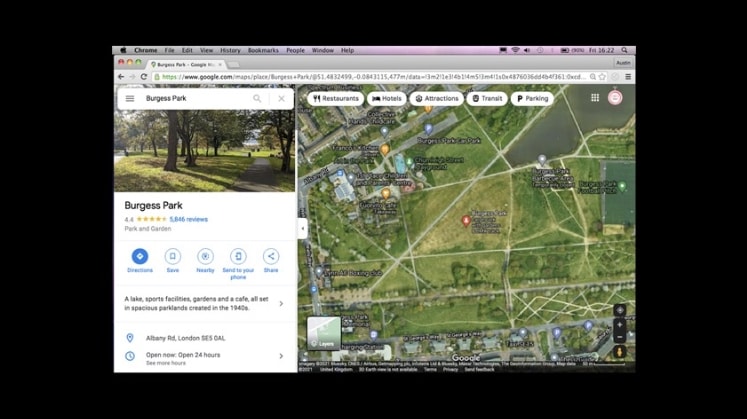The height and width of the screenshot is (419, 747).
Task: Clear the Burgess Park search
Action: point(281,99)
